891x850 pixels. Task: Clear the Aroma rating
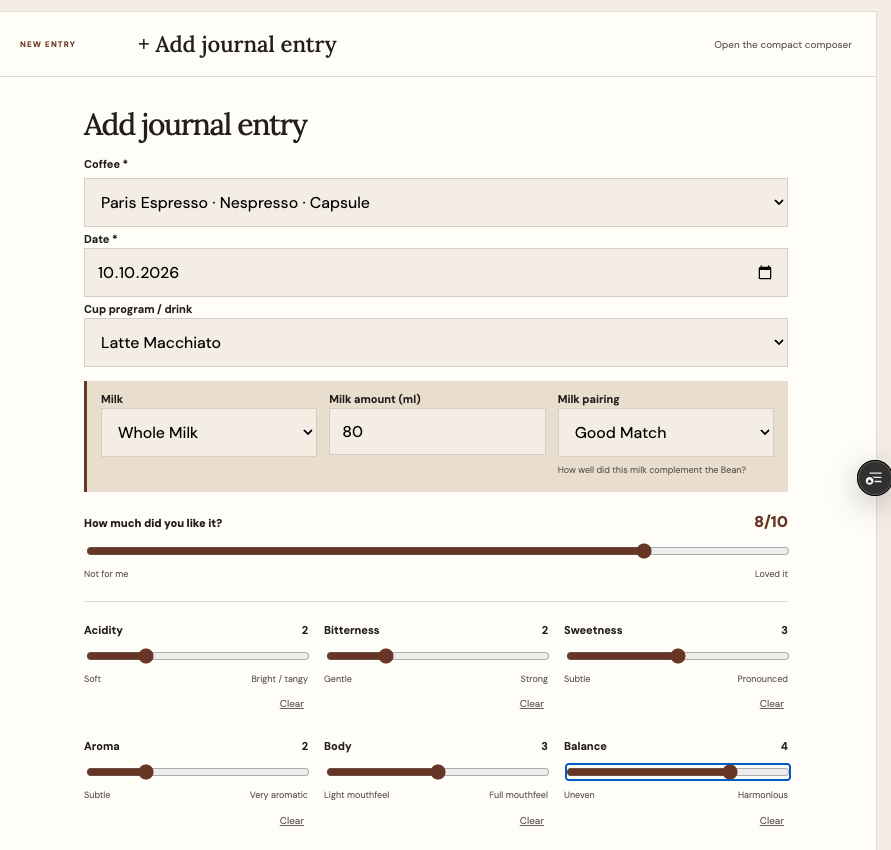292,821
